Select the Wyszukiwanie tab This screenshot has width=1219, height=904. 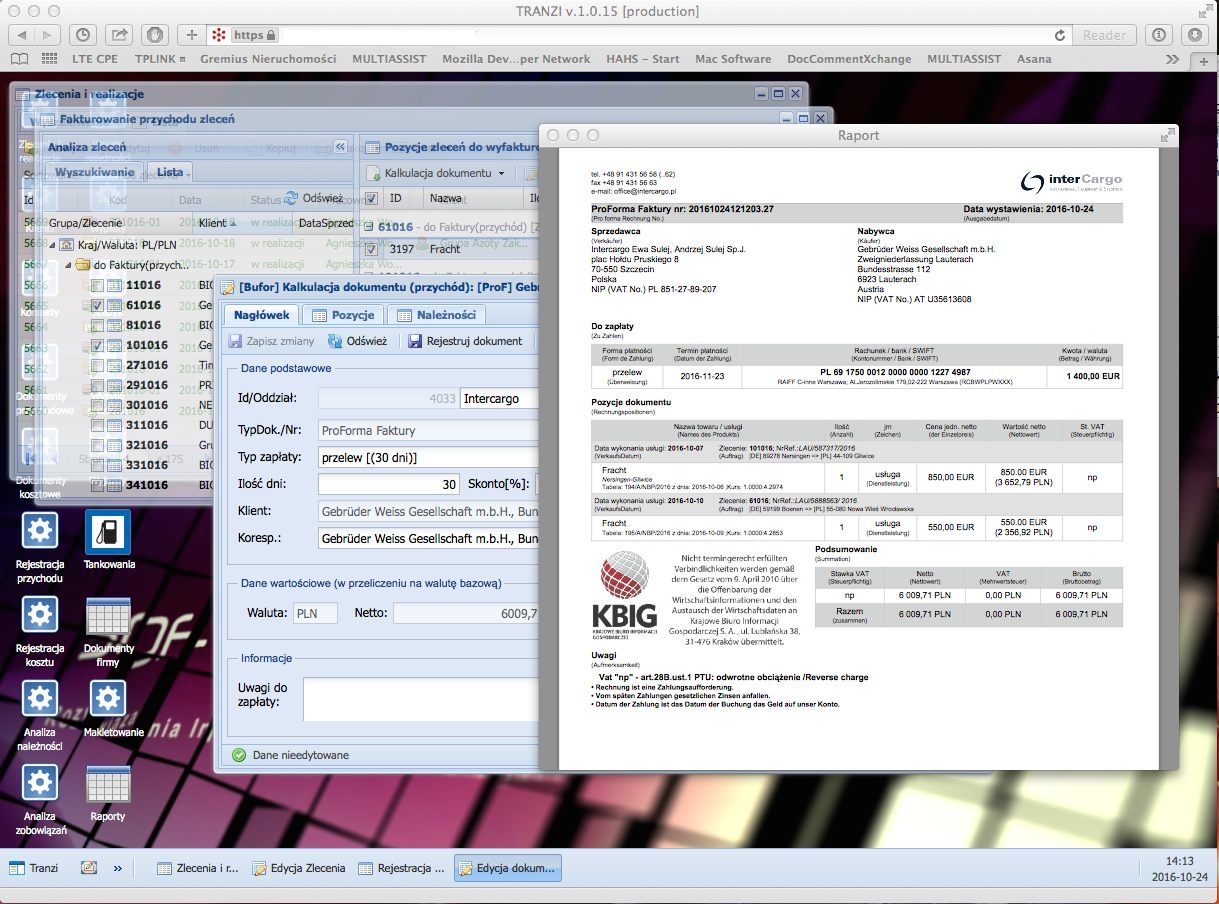[95, 172]
